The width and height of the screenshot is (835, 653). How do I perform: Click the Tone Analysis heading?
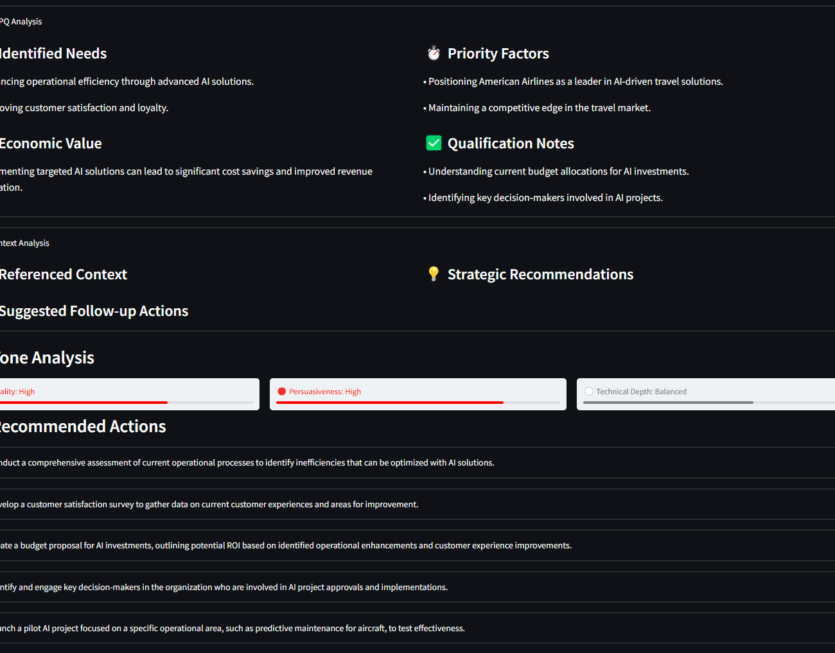coord(47,358)
